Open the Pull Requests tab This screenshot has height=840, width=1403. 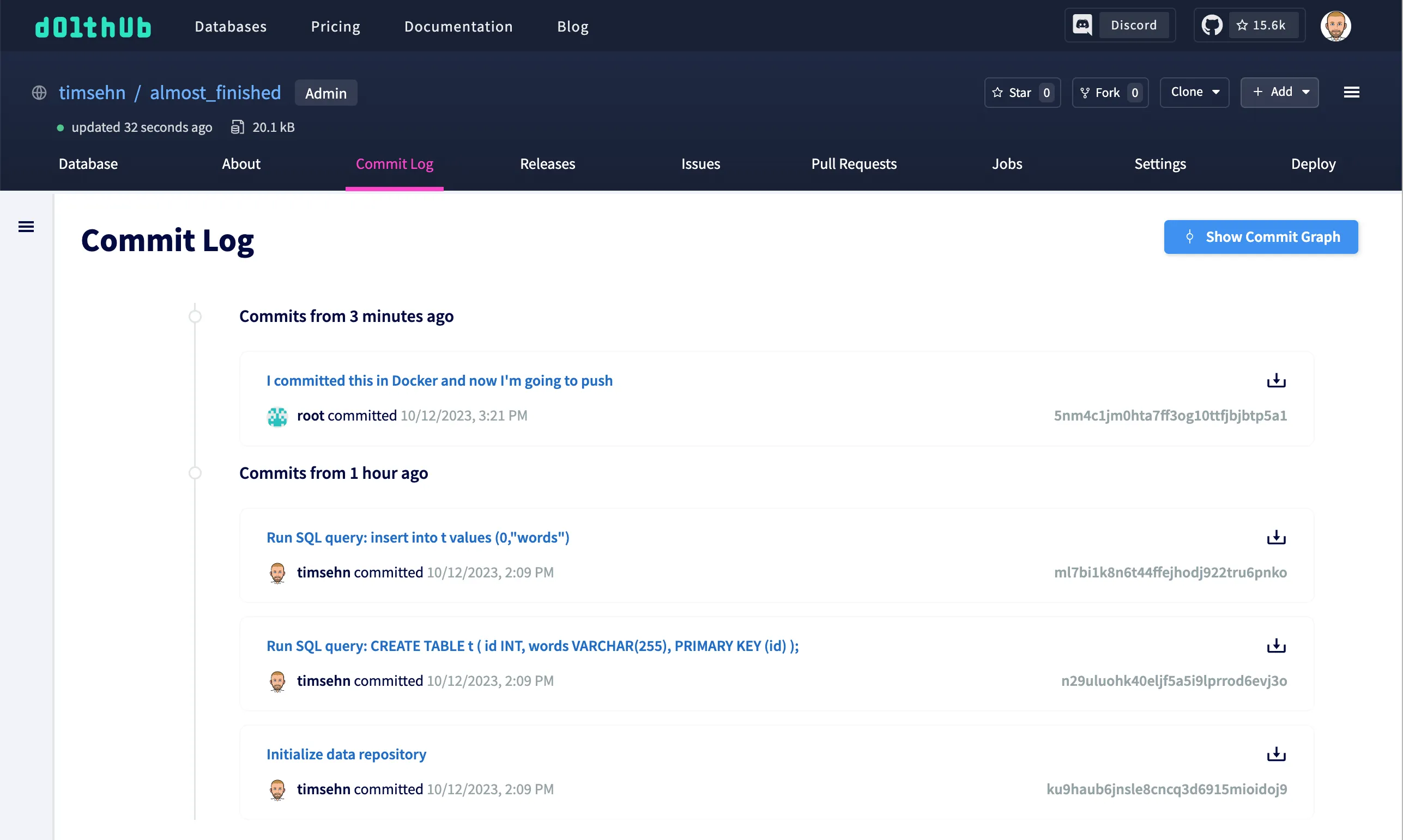coord(854,164)
